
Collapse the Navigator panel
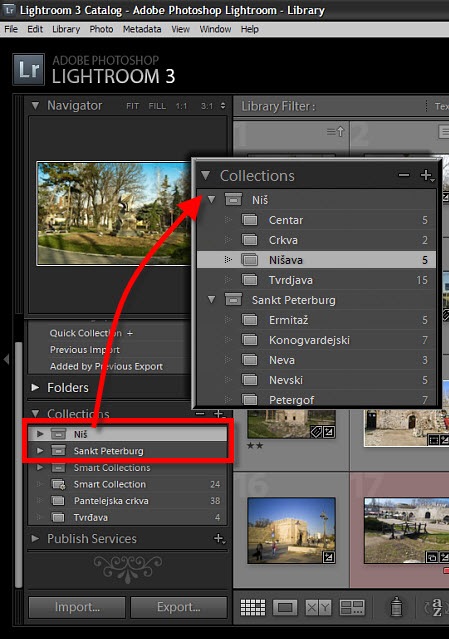(35, 106)
